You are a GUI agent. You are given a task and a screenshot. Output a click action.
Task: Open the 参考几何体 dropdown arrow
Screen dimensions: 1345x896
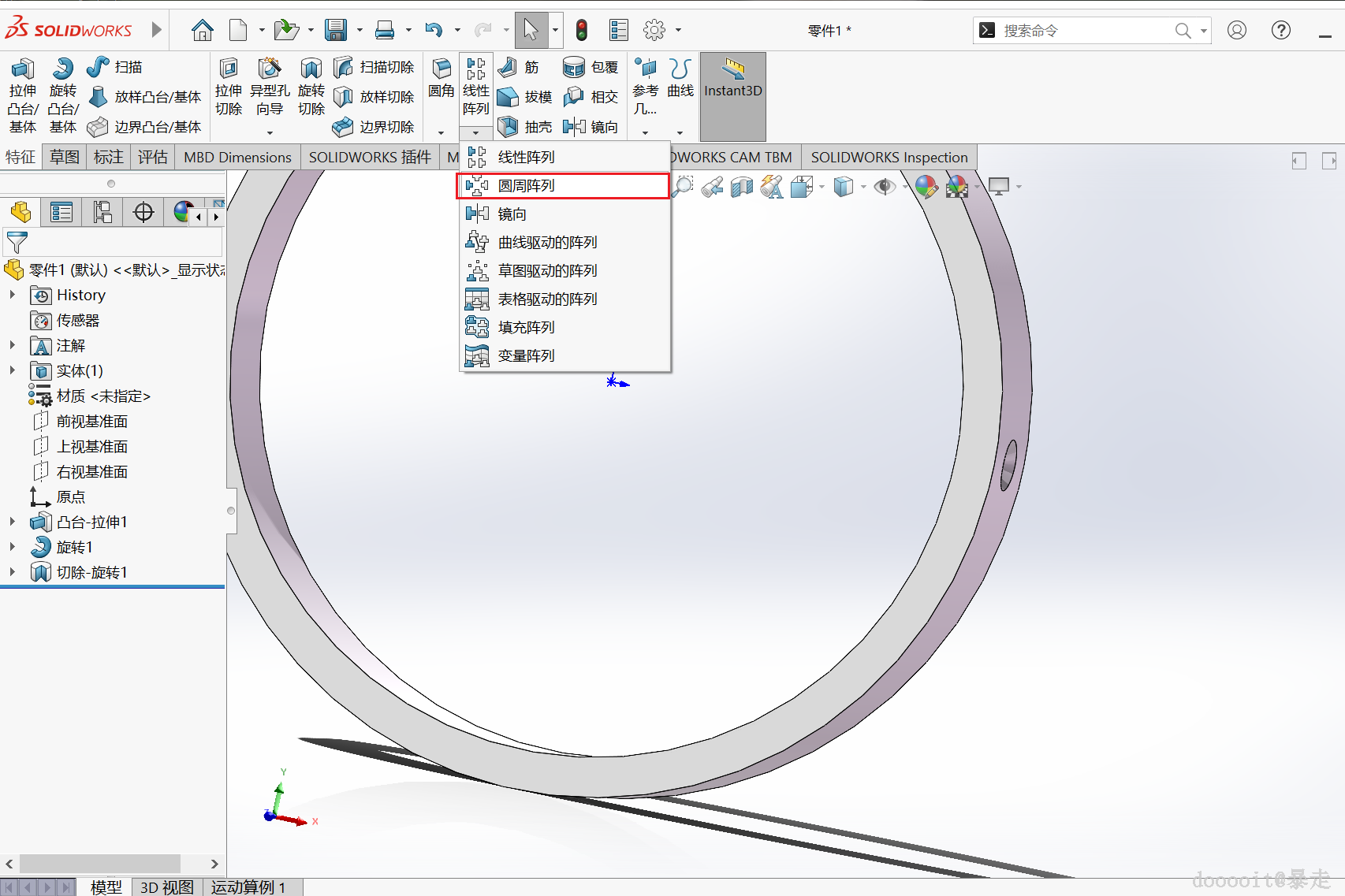pyautogui.click(x=645, y=132)
